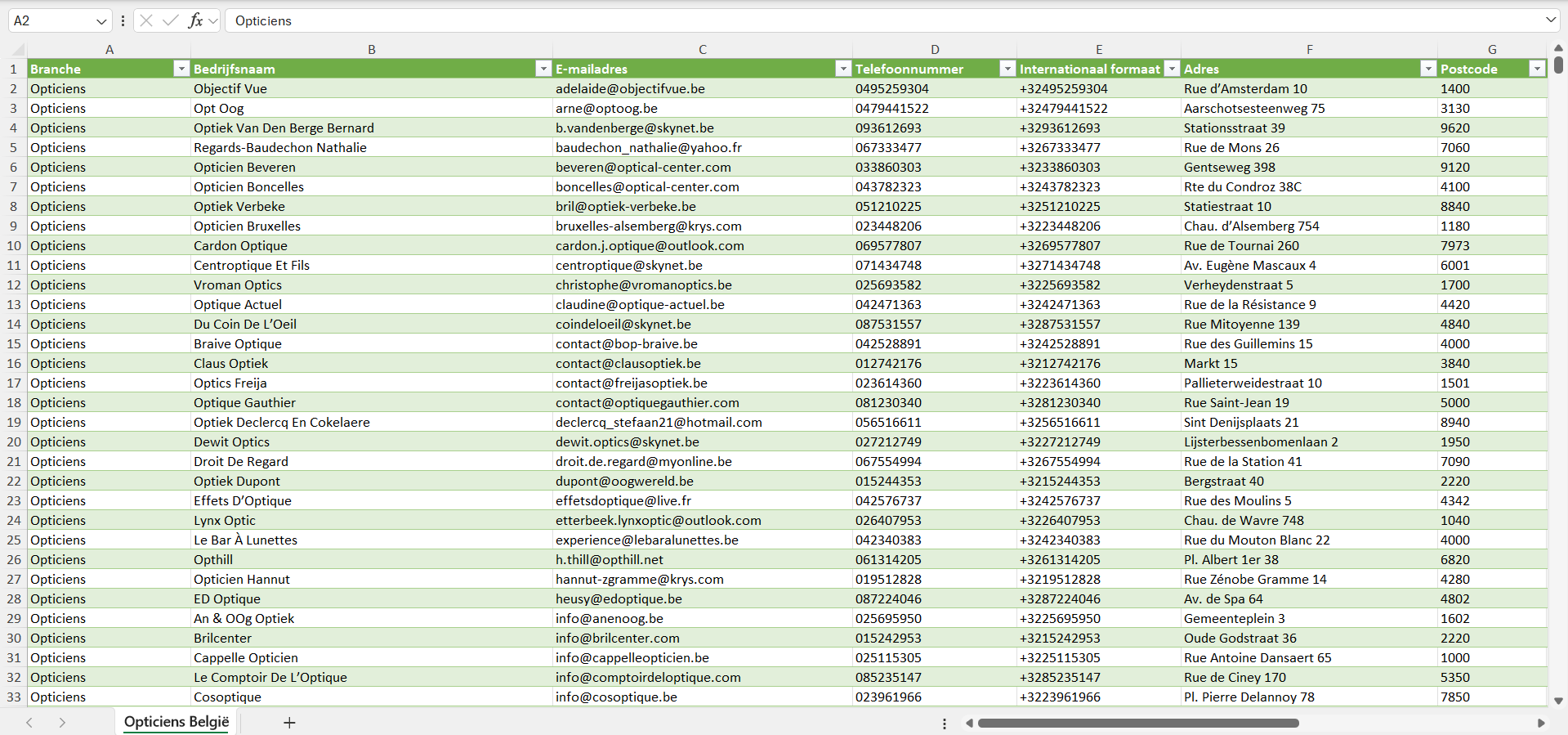The height and width of the screenshot is (735, 1568).
Task: Expand the formula bar
Action: (x=1550, y=20)
